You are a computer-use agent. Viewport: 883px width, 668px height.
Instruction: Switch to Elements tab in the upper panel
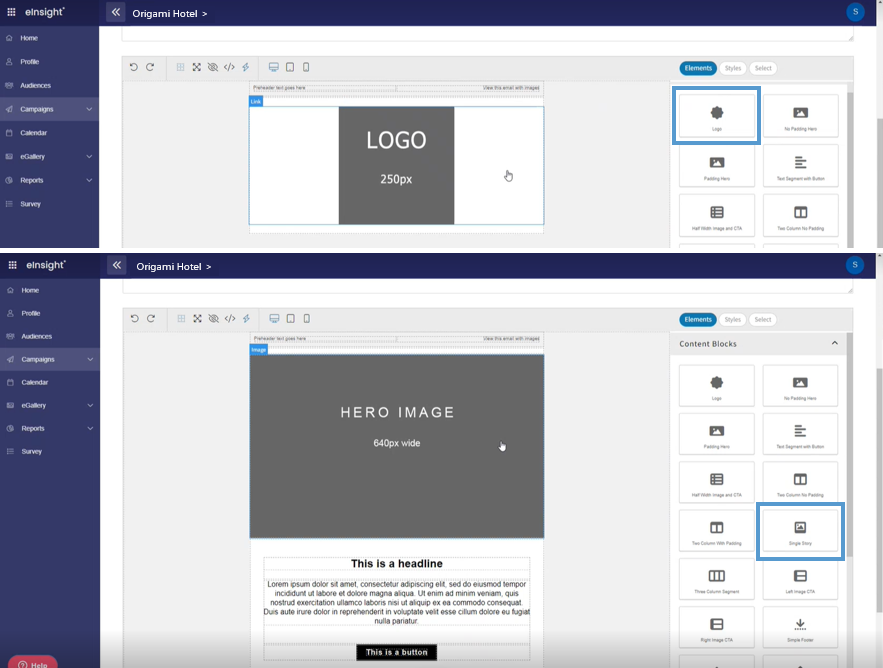pos(698,68)
